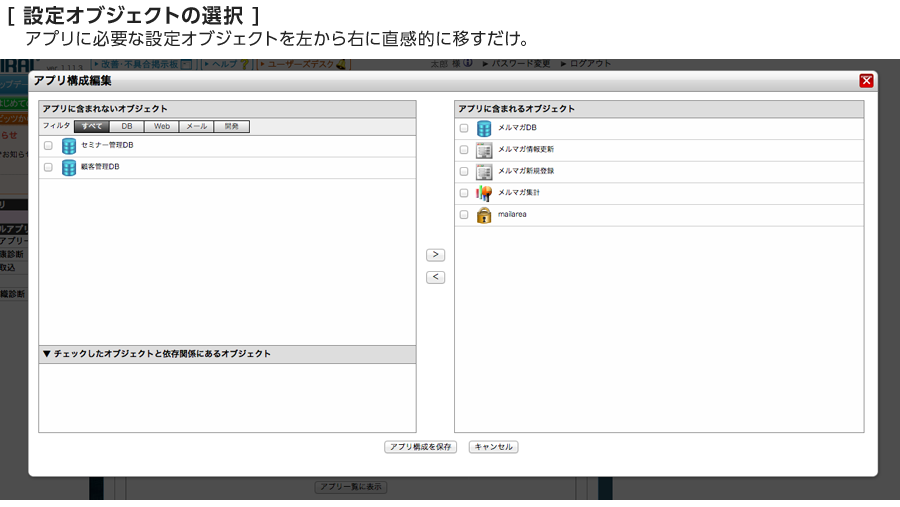Viewport: 900px width, 507px height.
Task: Filter objects by DB tab
Action: tap(127, 127)
